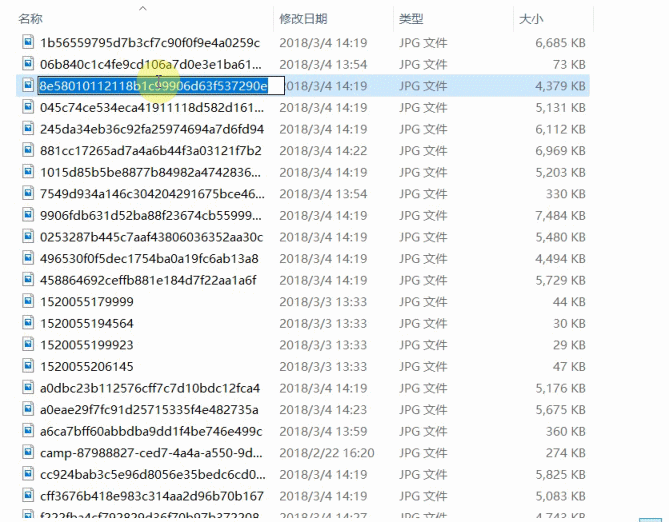Select file name a6ca7bff60abbdba9dd1f4be746e499c
This screenshot has width=669, height=522.
coord(151,432)
